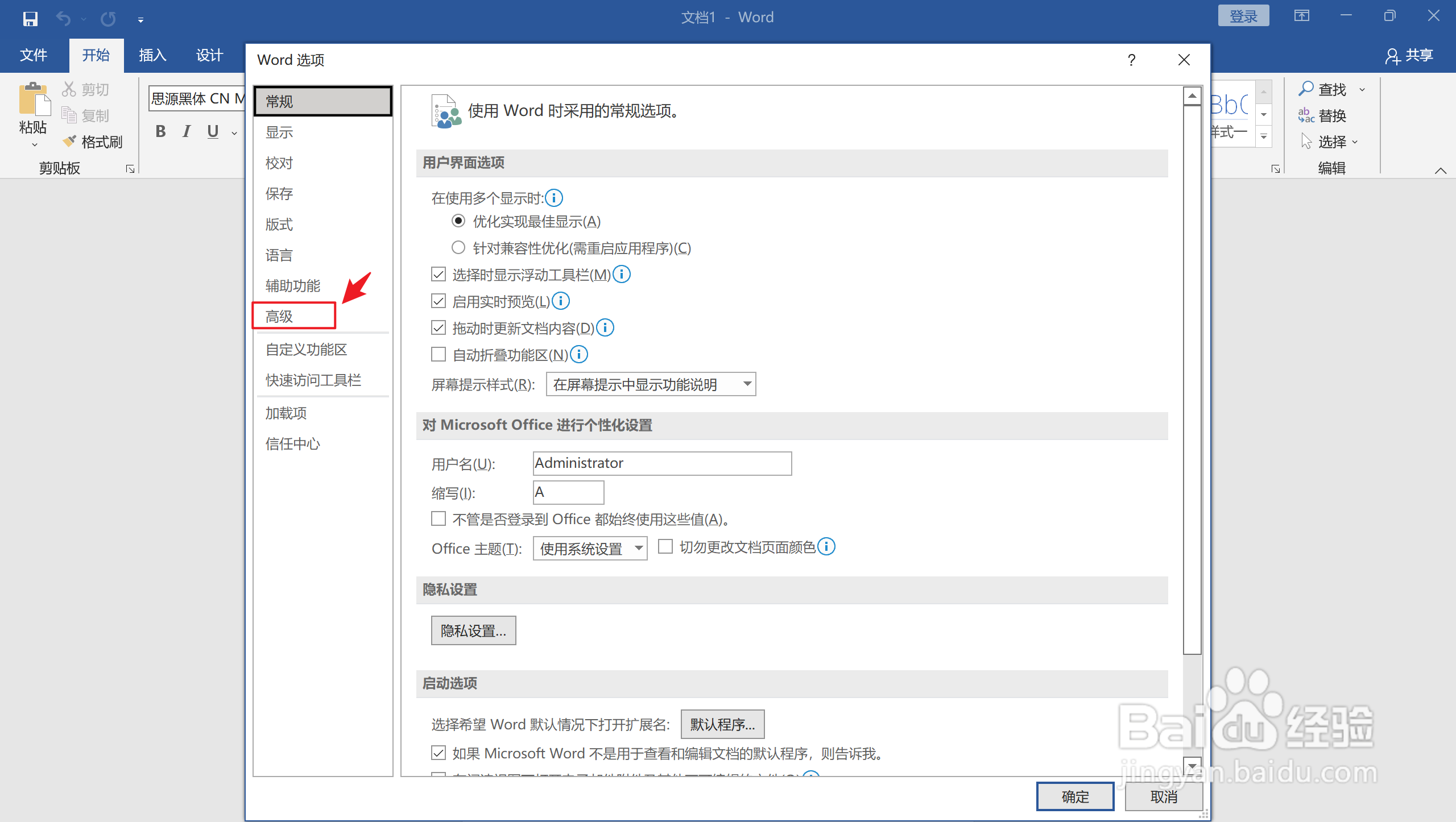Viewport: 1456px width, 822px height.
Task: Click the Replace icon in editing group
Action: [1306, 115]
